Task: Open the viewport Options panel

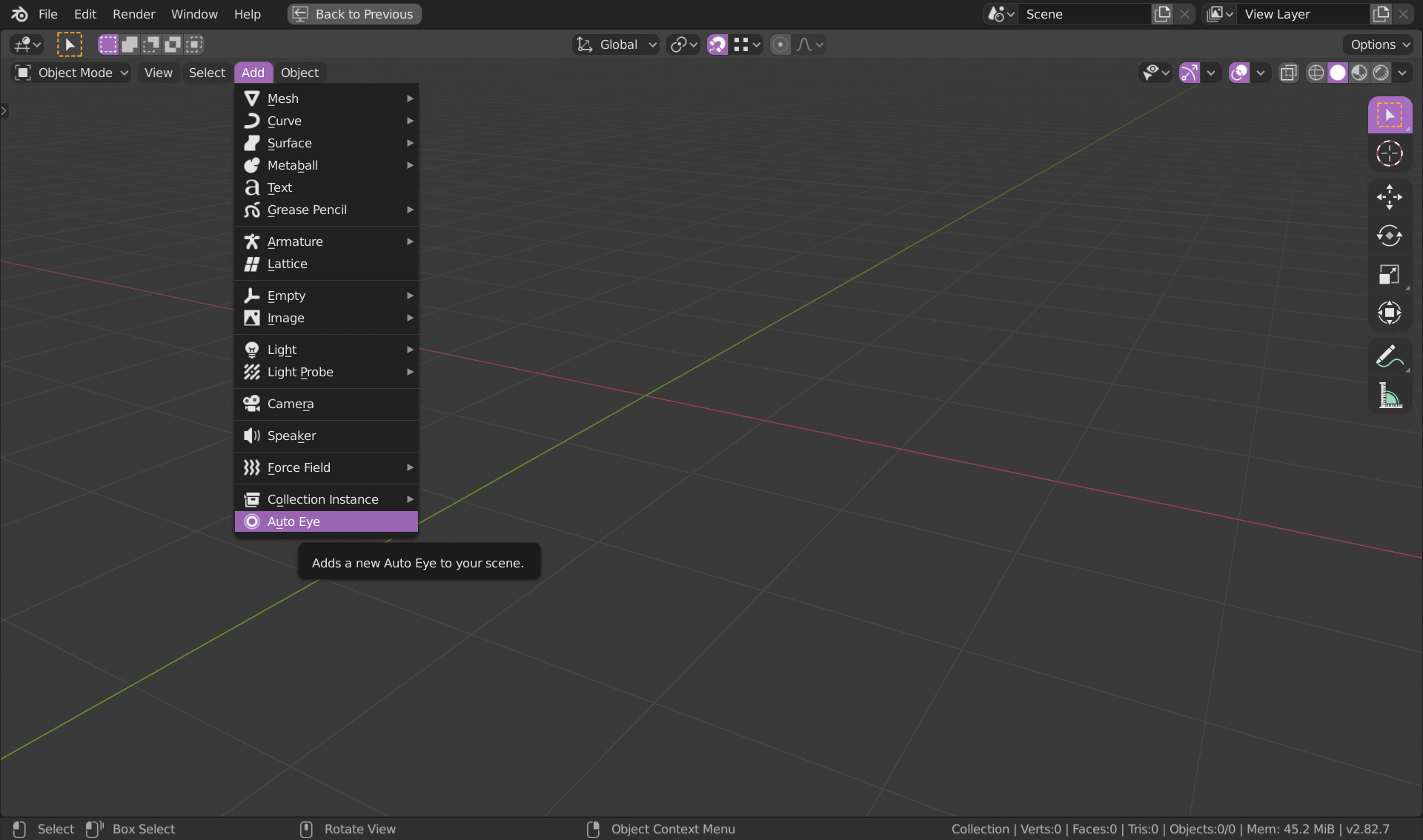Action: click(x=1376, y=44)
